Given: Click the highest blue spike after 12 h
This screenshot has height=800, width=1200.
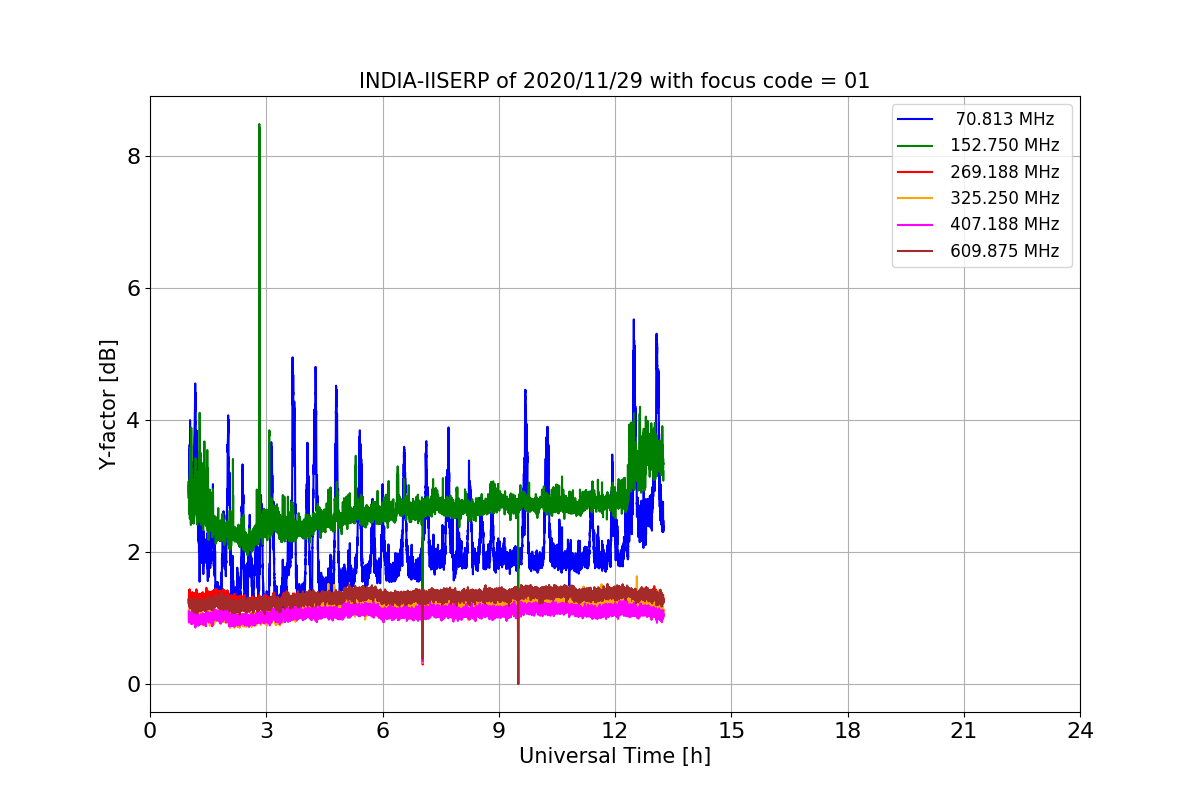Looking at the screenshot, I should tap(633, 322).
